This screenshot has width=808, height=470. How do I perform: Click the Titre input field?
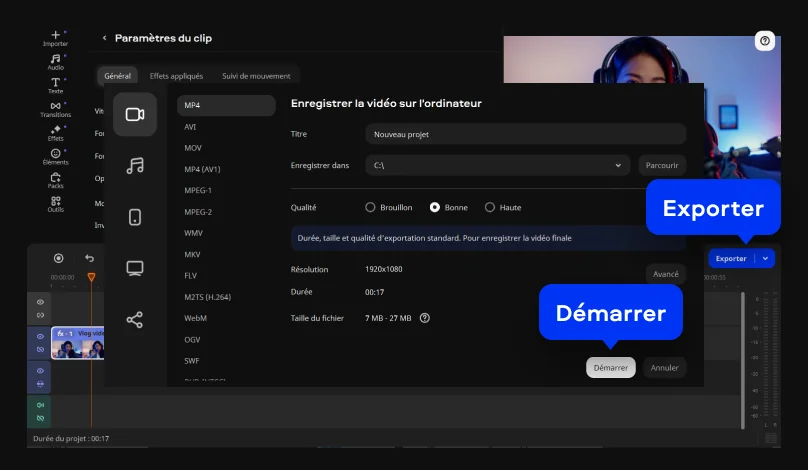point(525,134)
